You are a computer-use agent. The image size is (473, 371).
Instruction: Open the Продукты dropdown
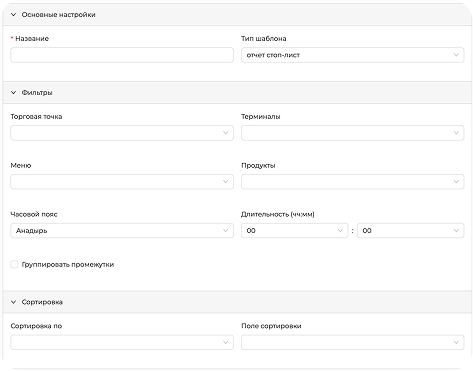click(353, 182)
